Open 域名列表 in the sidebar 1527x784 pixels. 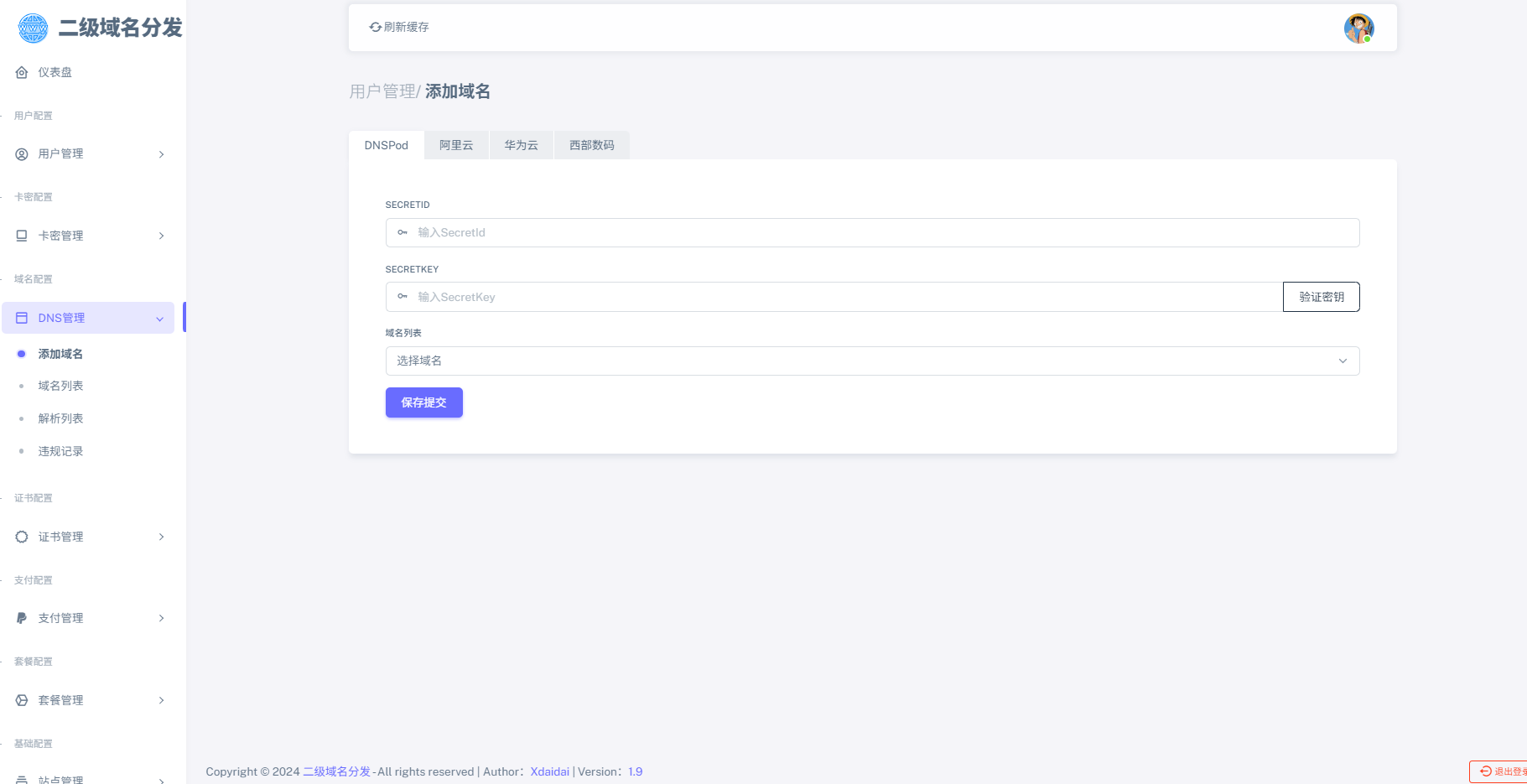pyautogui.click(x=60, y=386)
